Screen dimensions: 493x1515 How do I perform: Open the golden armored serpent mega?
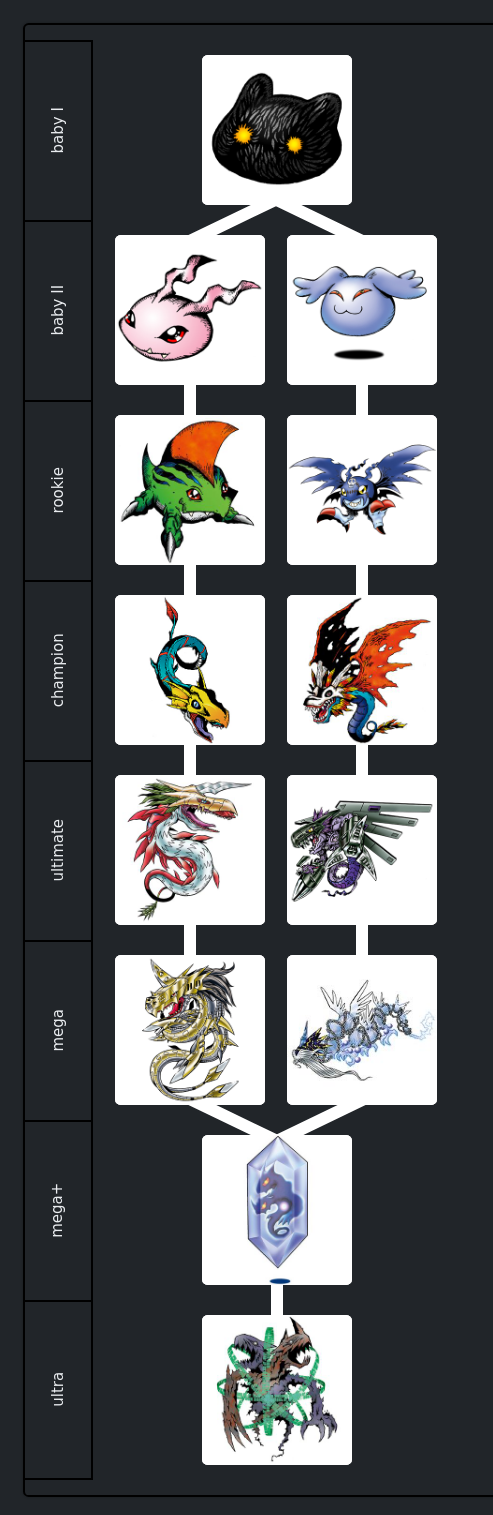190,1030
